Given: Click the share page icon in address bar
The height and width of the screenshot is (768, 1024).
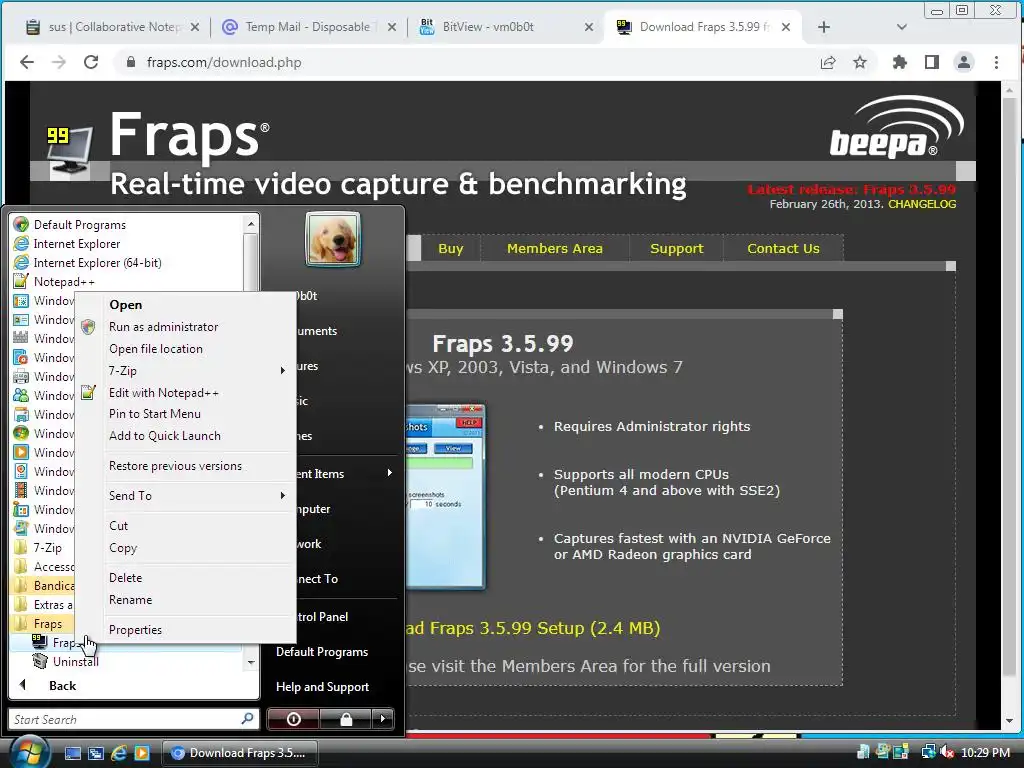Looking at the screenshot, I should pos(828,62).
